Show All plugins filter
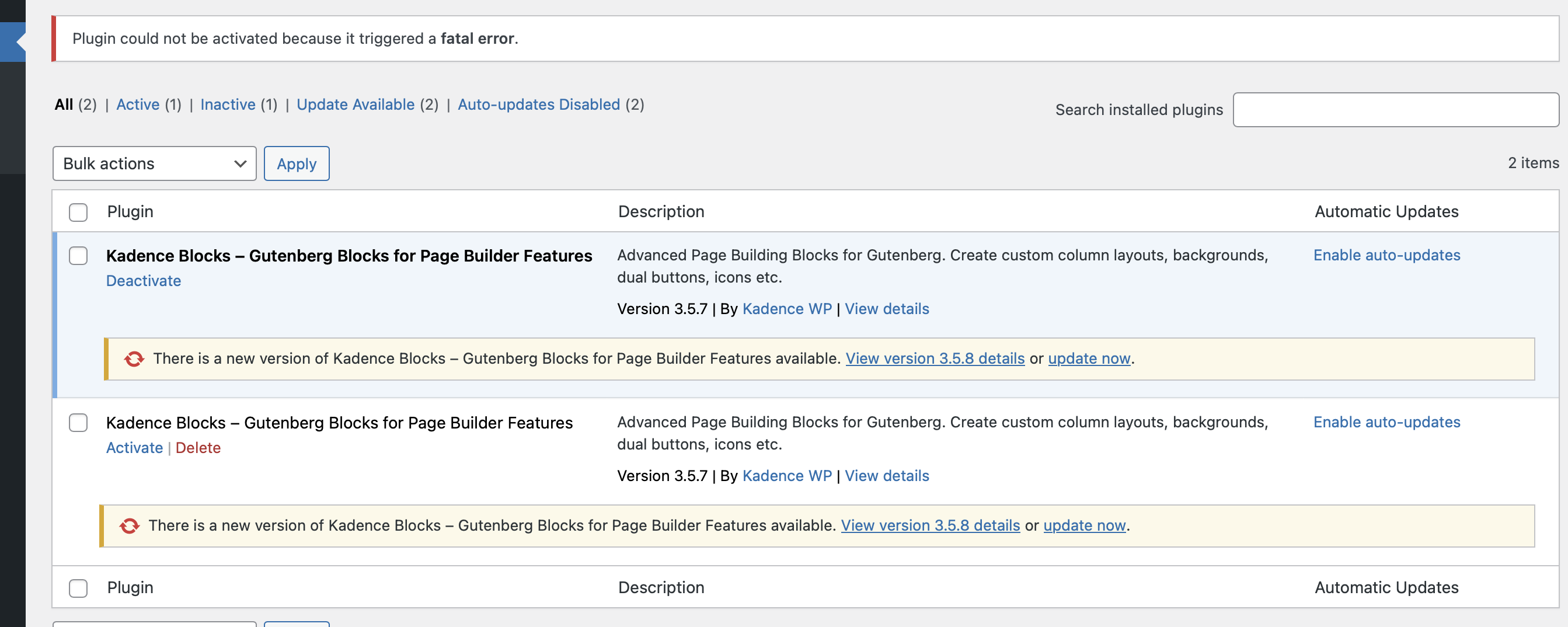This screenshot has height=627, width=1568. (64, 104)
